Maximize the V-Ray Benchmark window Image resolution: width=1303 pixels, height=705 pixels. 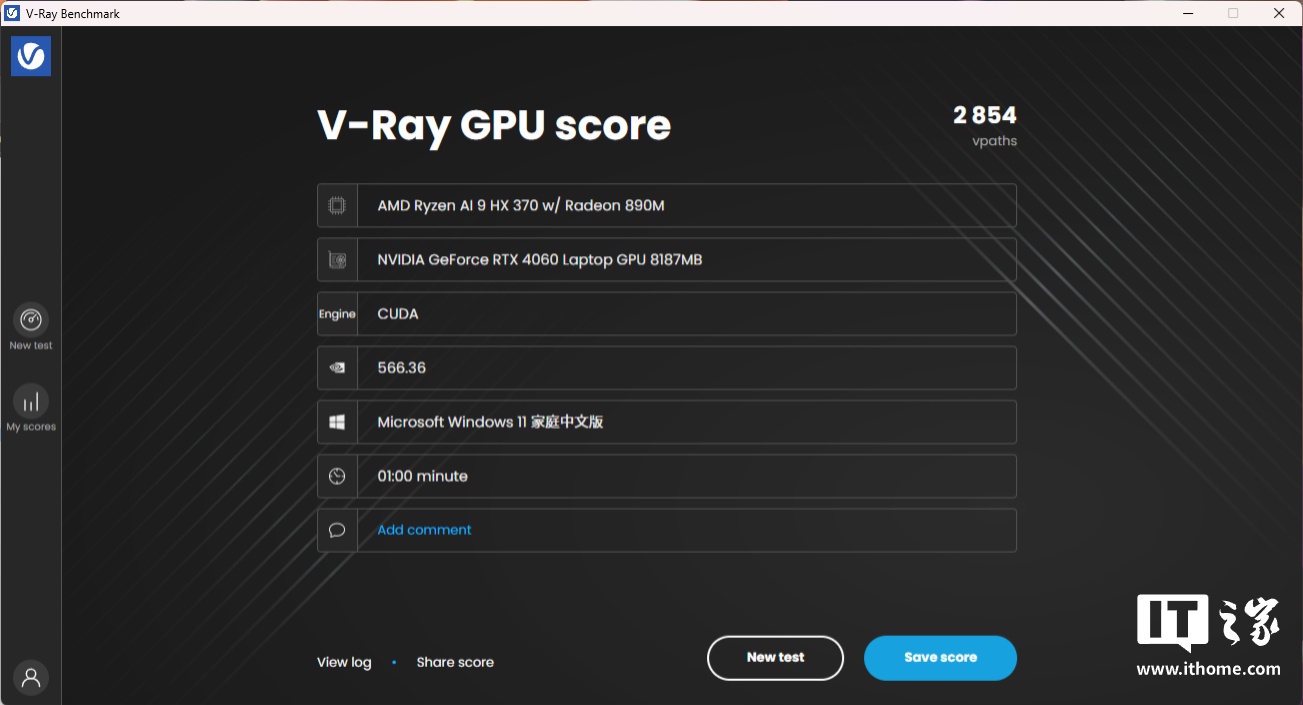pos(1233,13)
